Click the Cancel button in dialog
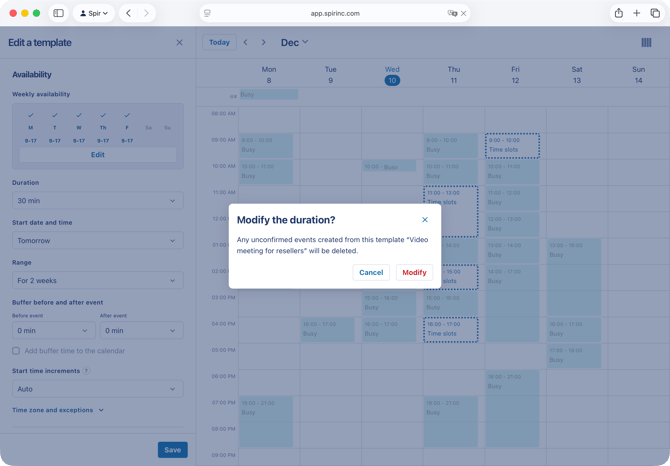Viewport: 670px width, 466px height. [x=371, y=272]
